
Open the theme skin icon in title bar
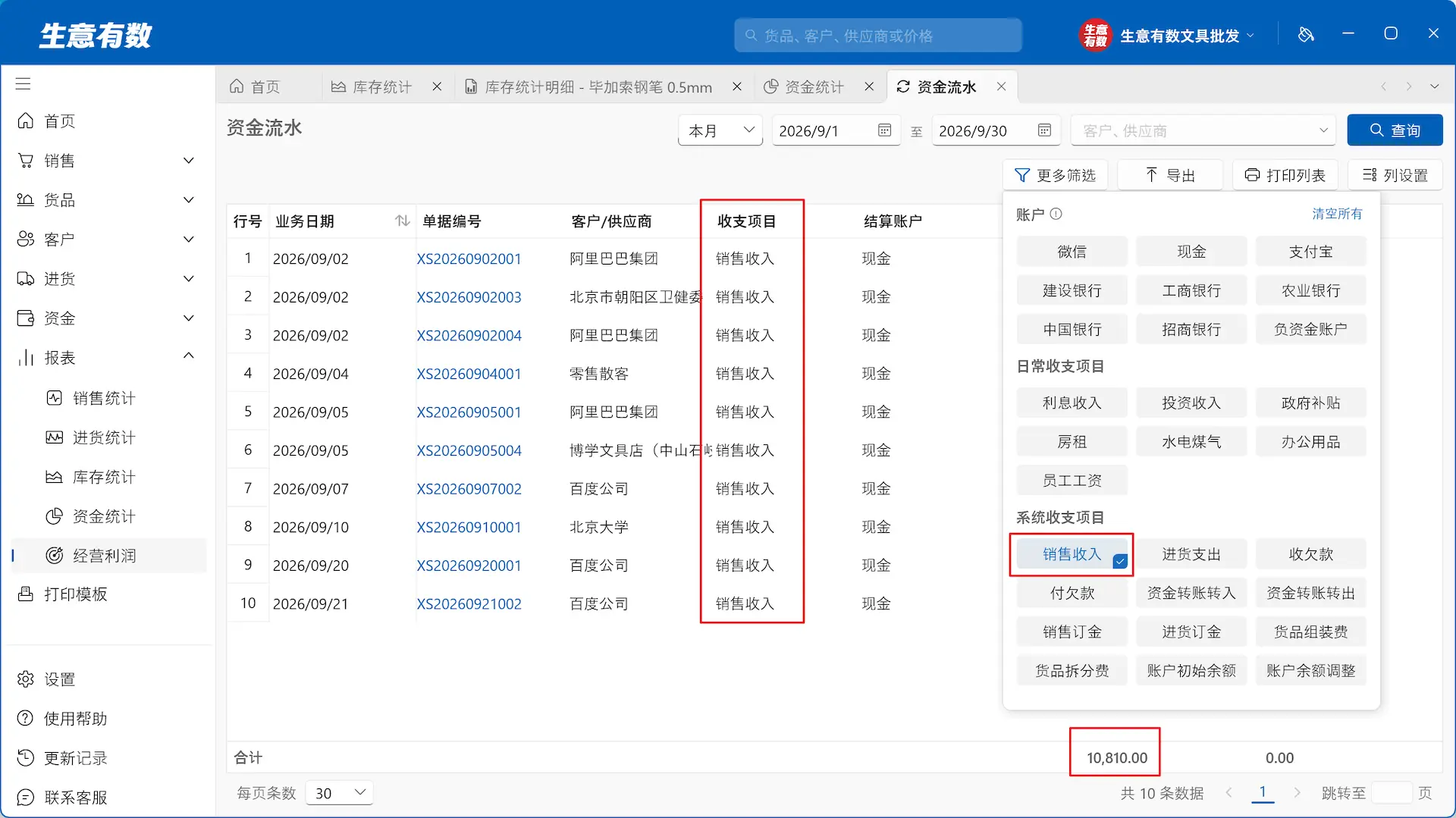(1306, 35)
